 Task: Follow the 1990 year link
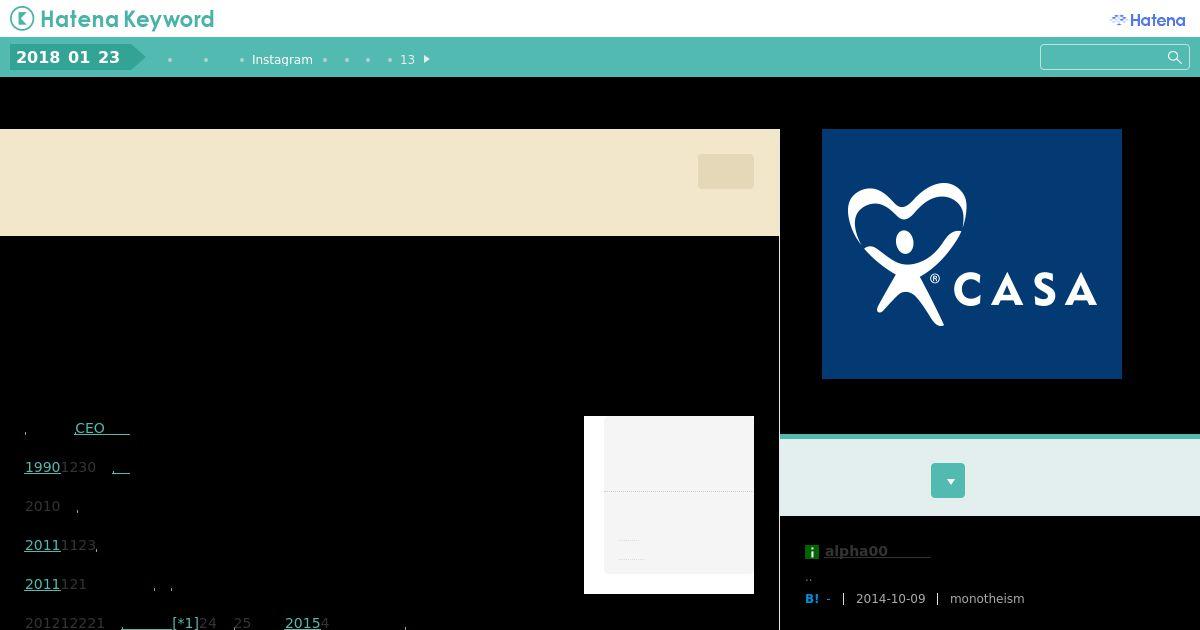coord(43,467)
